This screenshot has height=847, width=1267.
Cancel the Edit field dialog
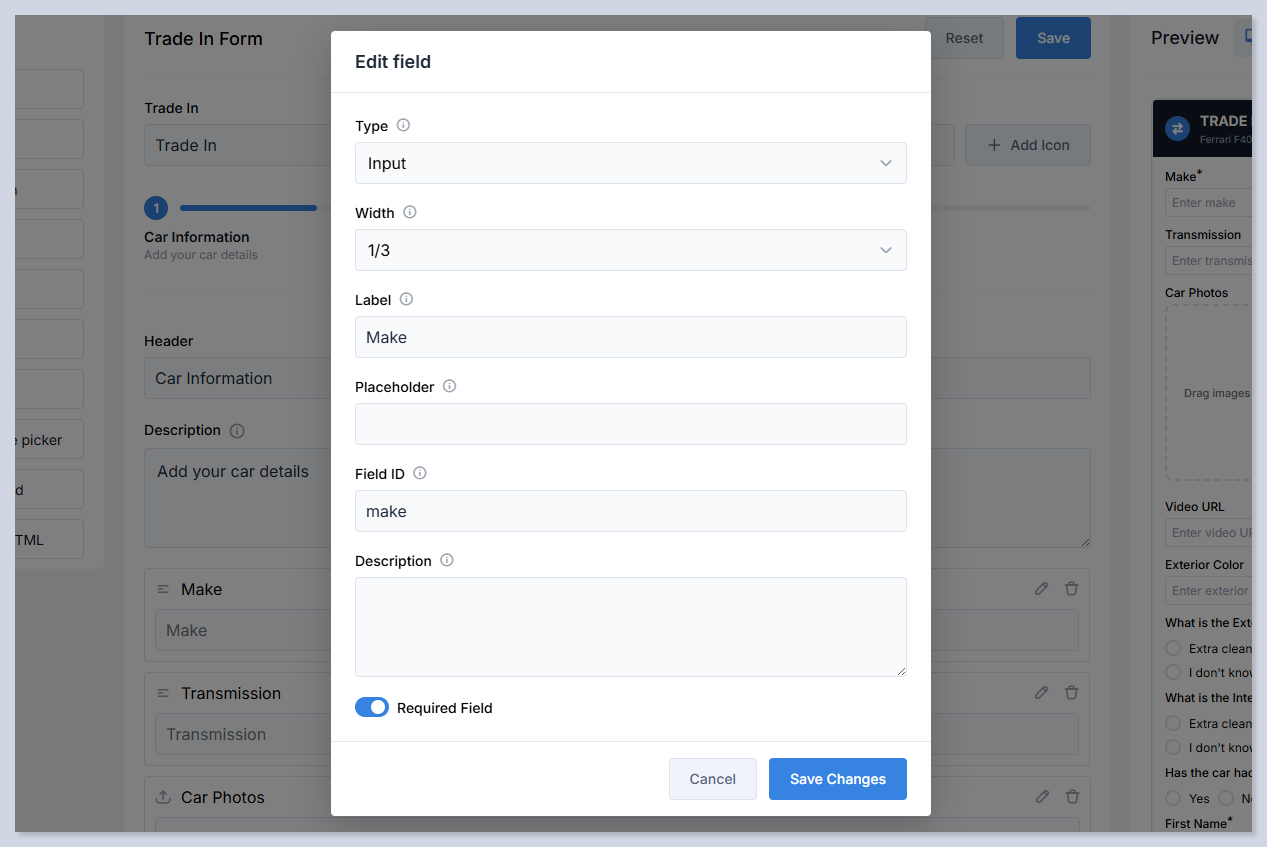712,779
